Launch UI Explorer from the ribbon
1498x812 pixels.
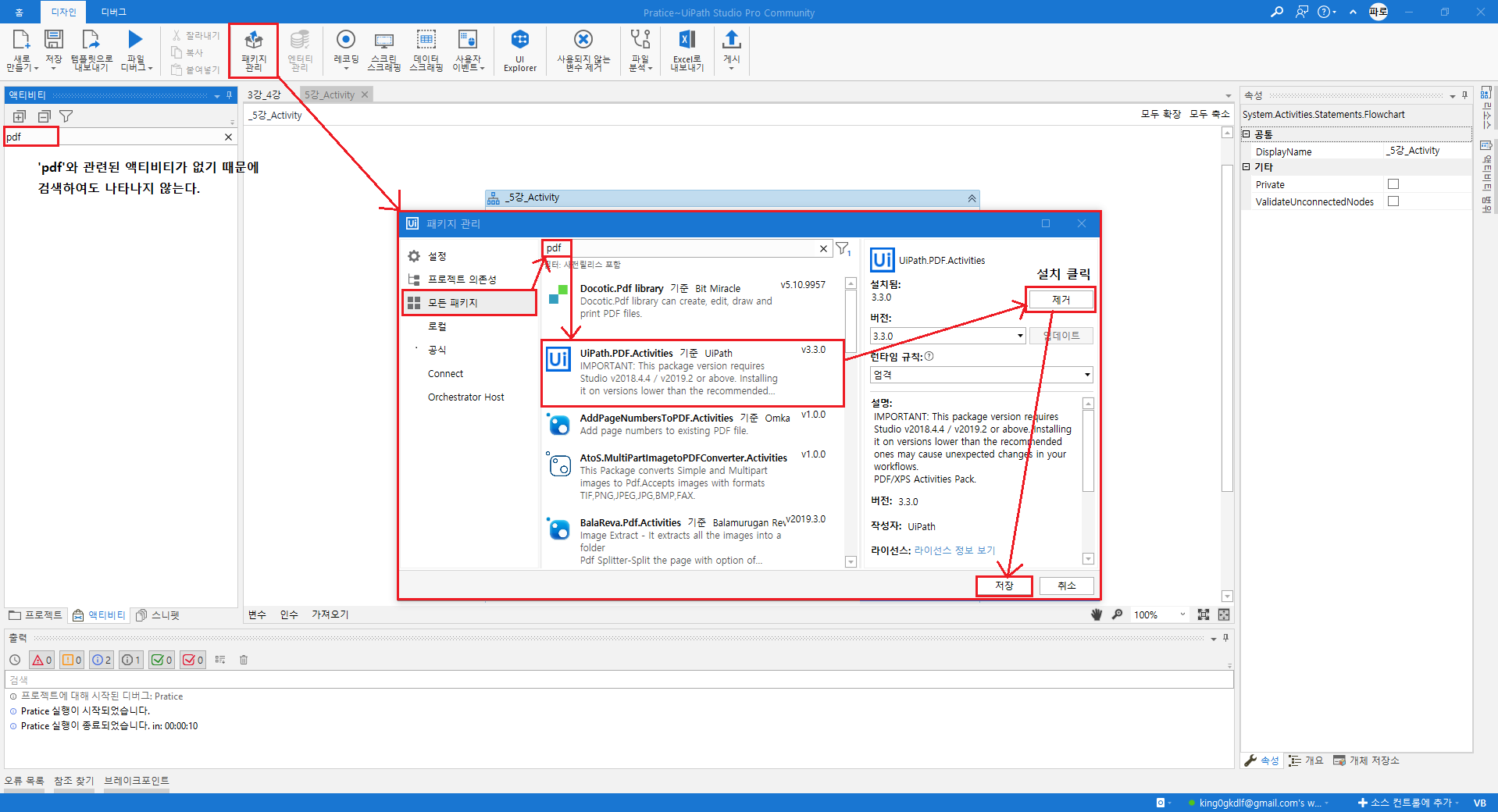[x=520, y=50]
